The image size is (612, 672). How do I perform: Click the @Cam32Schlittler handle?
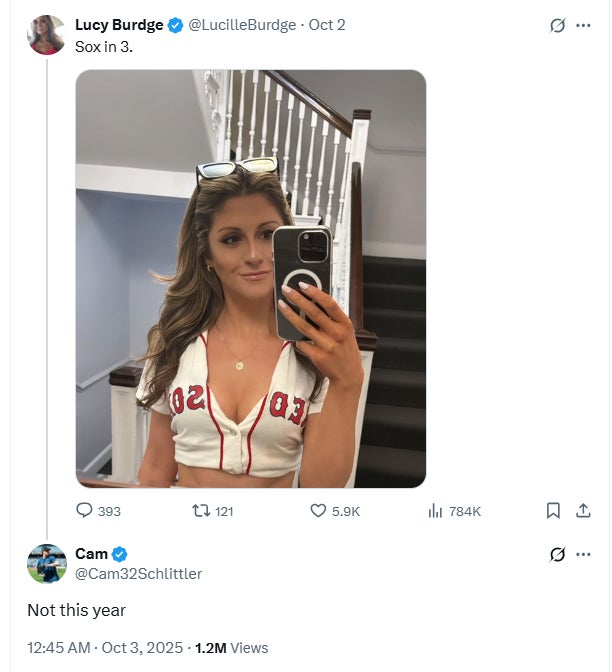(x=138, y=573)
